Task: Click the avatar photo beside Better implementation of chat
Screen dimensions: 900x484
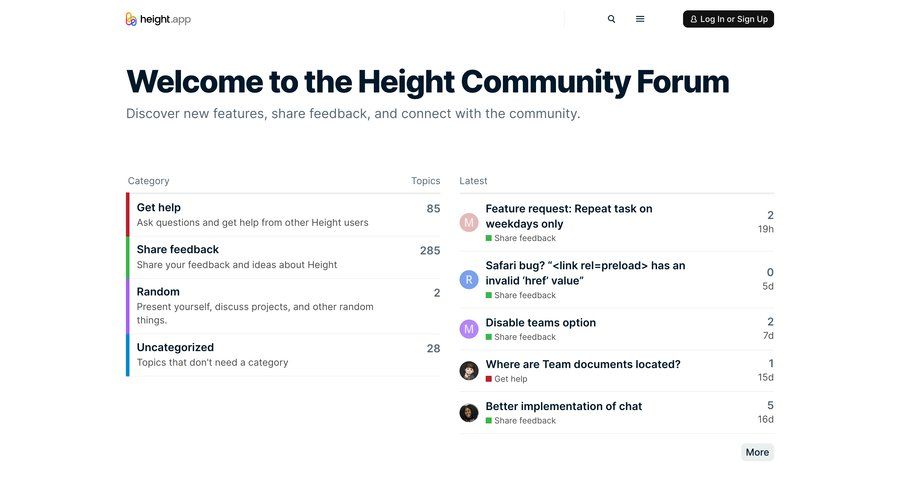Action: [469, 413]
